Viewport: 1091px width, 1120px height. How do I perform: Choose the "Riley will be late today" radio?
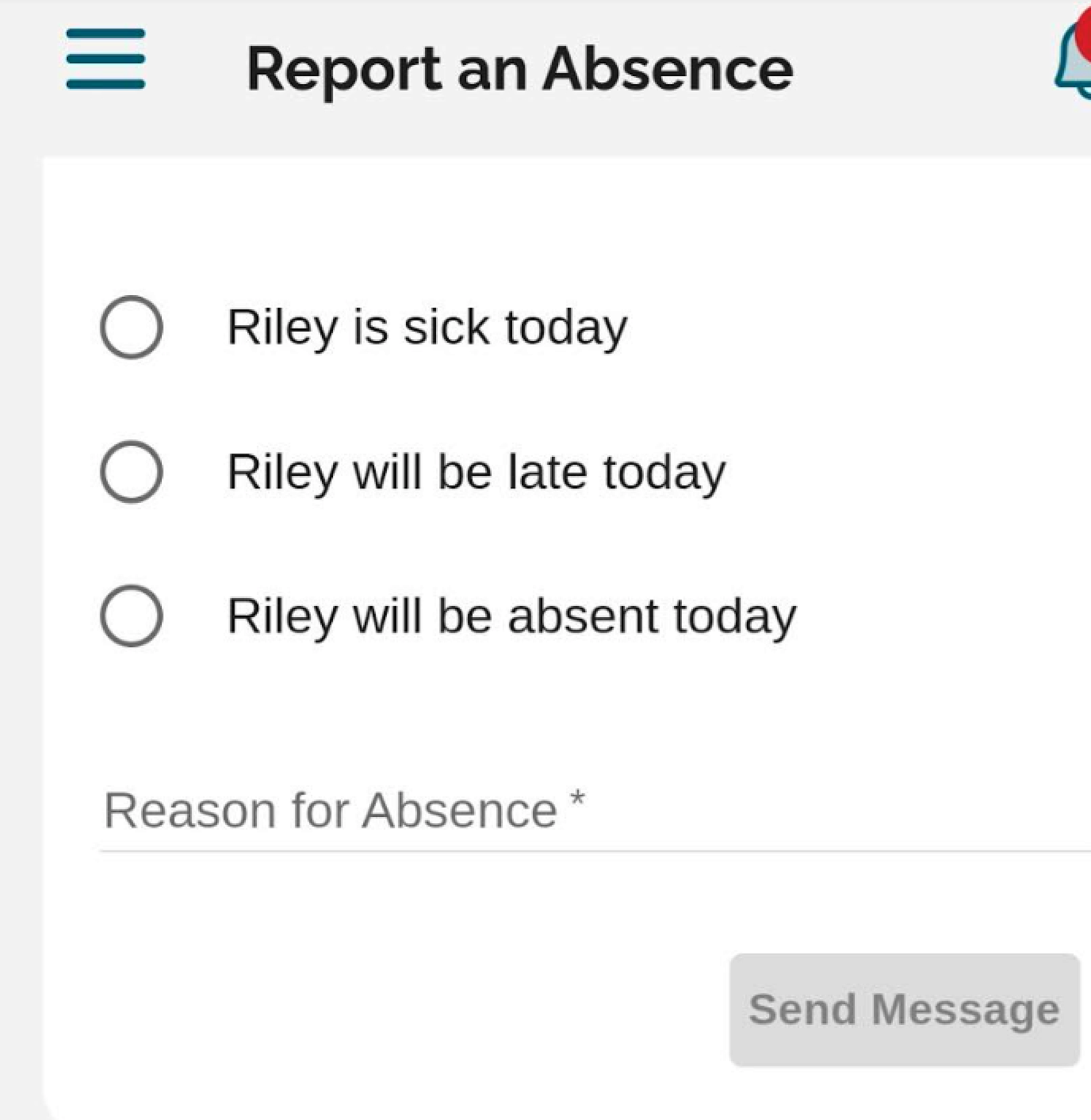[x=131, y=472]
